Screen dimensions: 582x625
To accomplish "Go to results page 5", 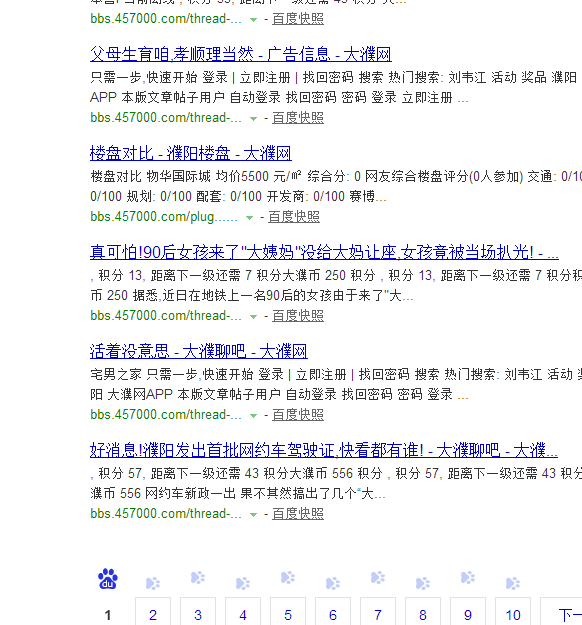I will tap(288, 612).
